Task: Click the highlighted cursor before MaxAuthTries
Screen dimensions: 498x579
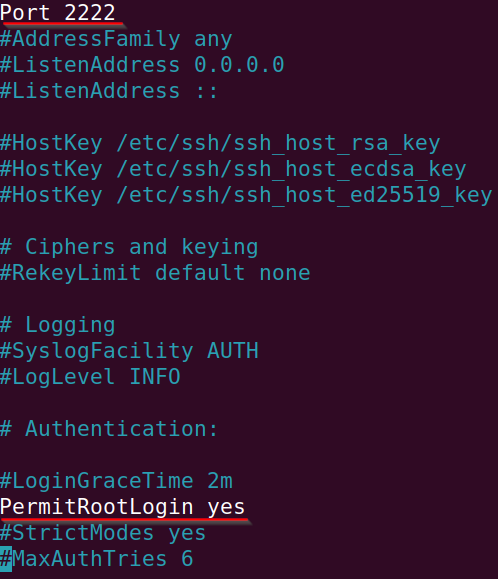Action: click(6, 559)
